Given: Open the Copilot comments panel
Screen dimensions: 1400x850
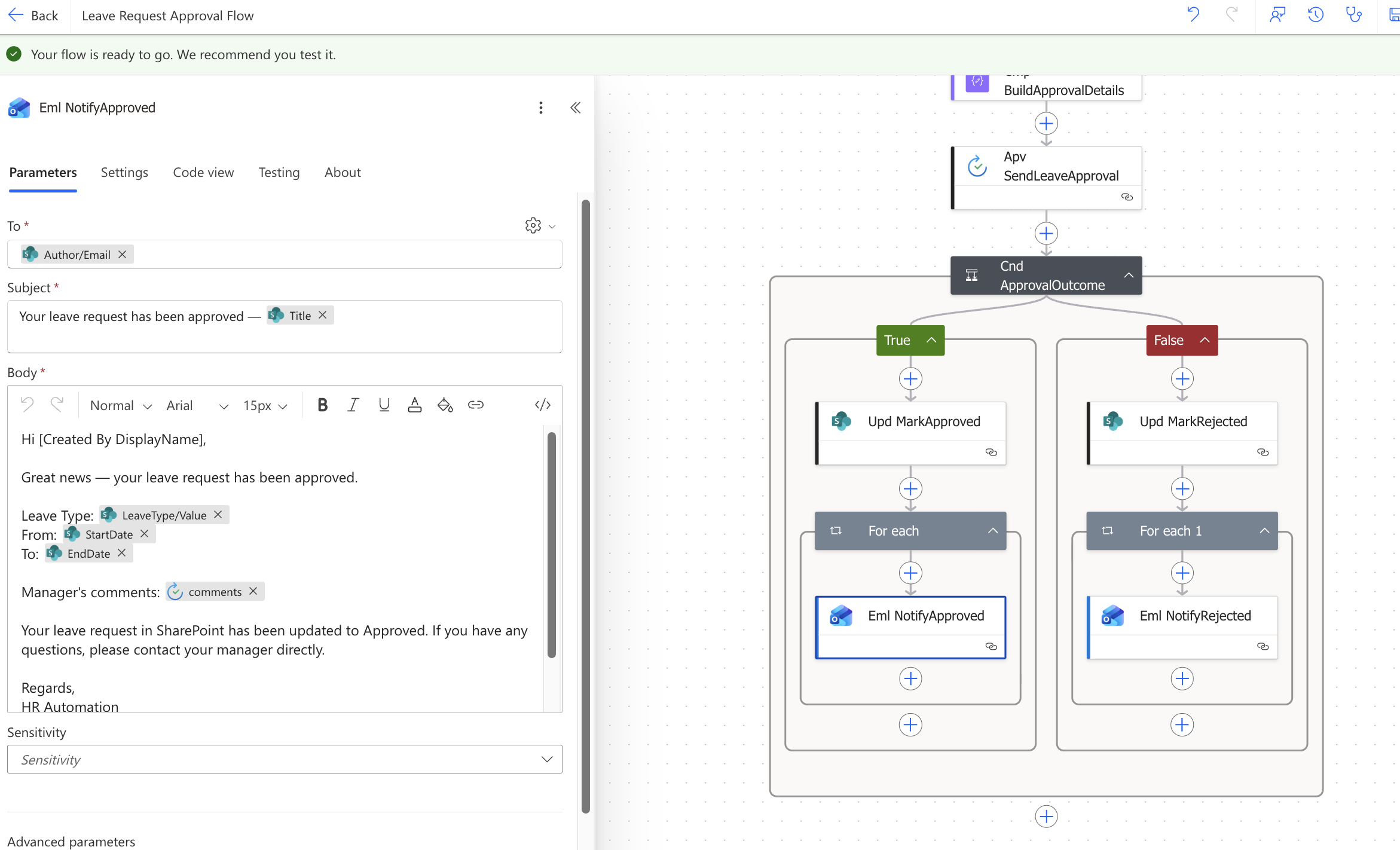Looking at the screenshot, I should [x=1277, y=14].
